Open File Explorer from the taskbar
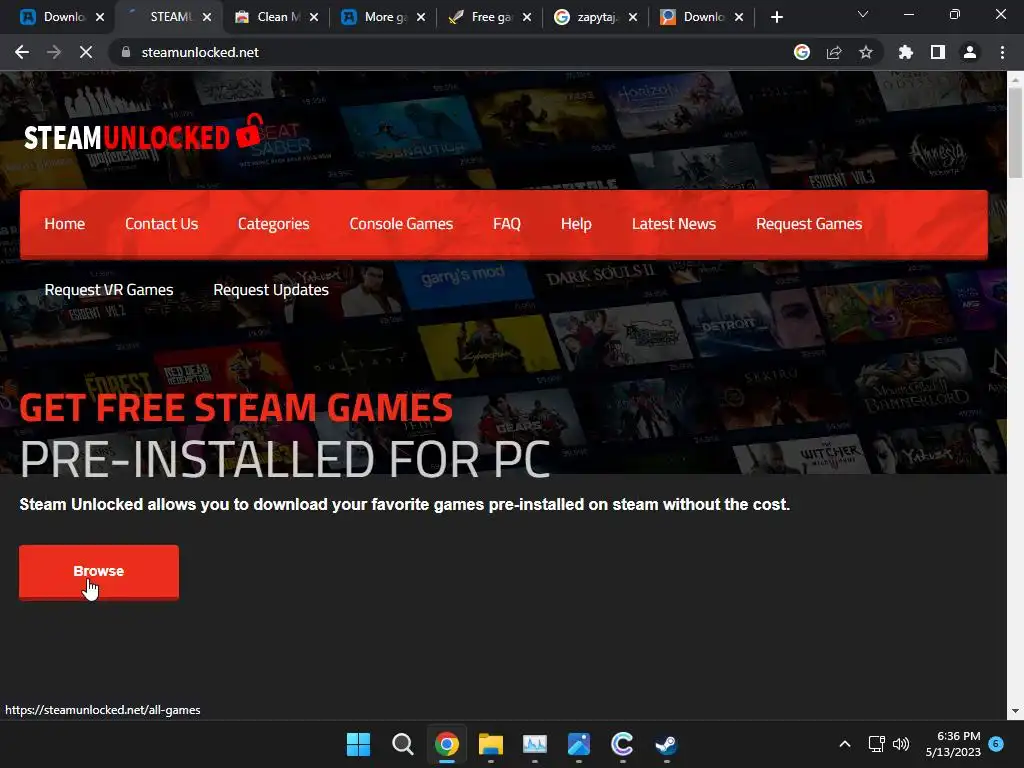Image resolution: width=1024 pixels, height=768 pixels. (490, 744)
